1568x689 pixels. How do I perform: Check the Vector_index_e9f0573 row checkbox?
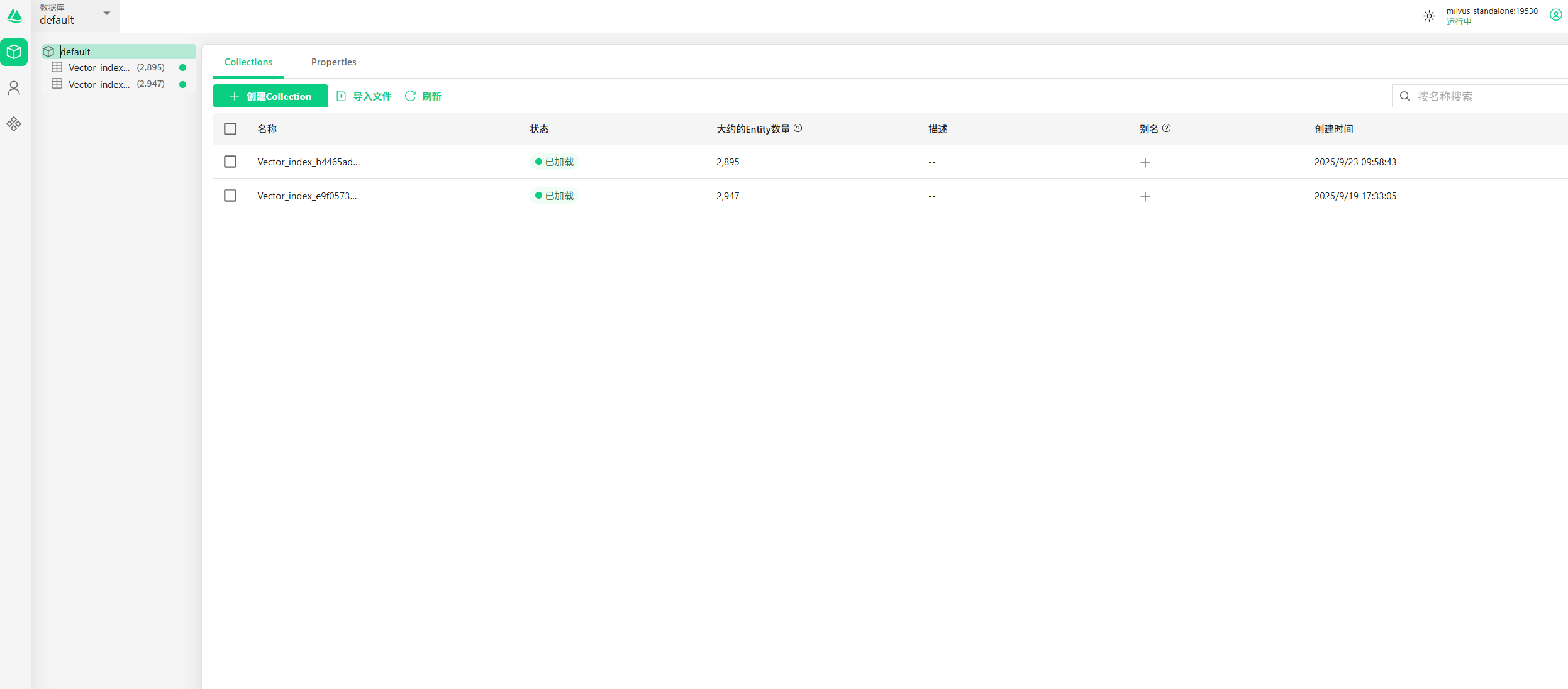pyautogui.click(x=230, y=196)
